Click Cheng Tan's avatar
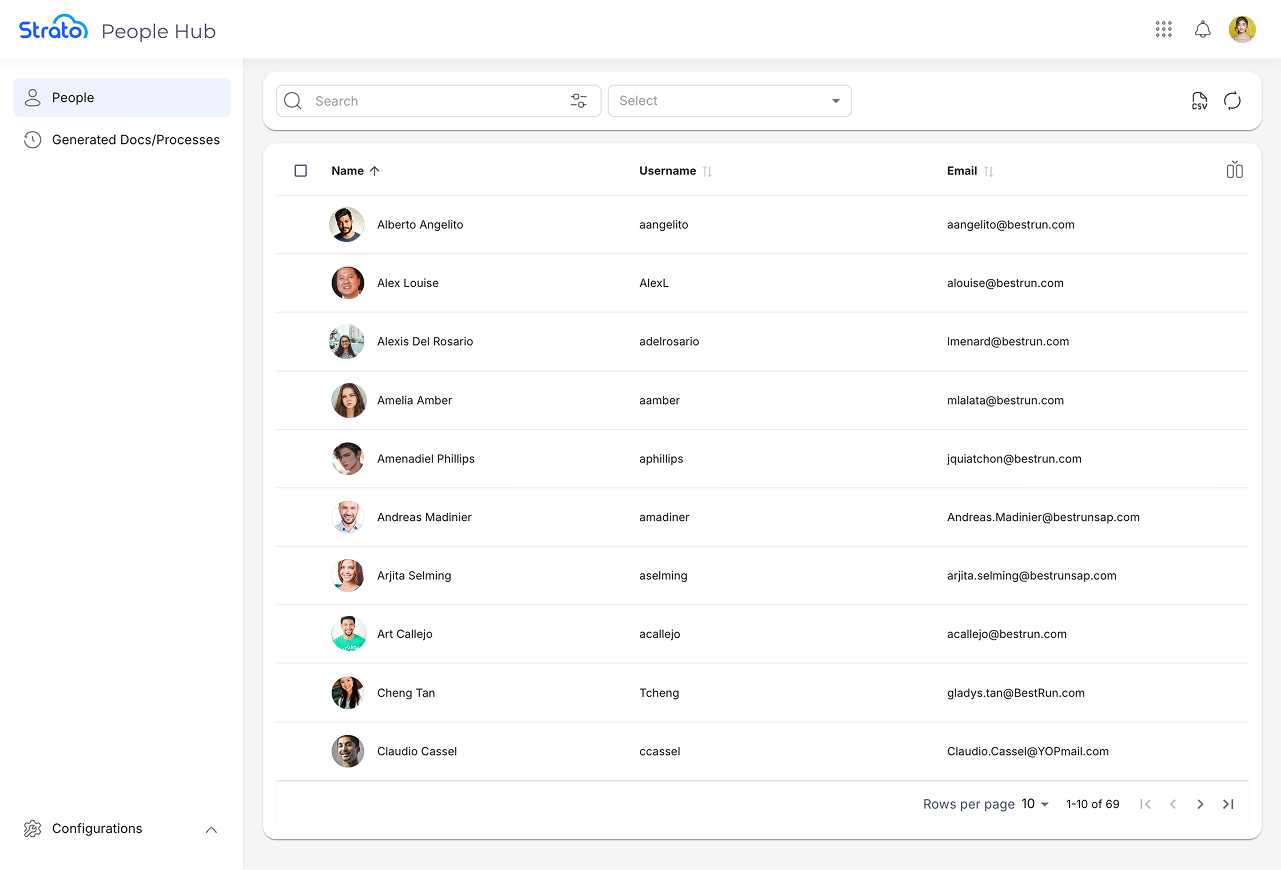 tap(347, 693)
